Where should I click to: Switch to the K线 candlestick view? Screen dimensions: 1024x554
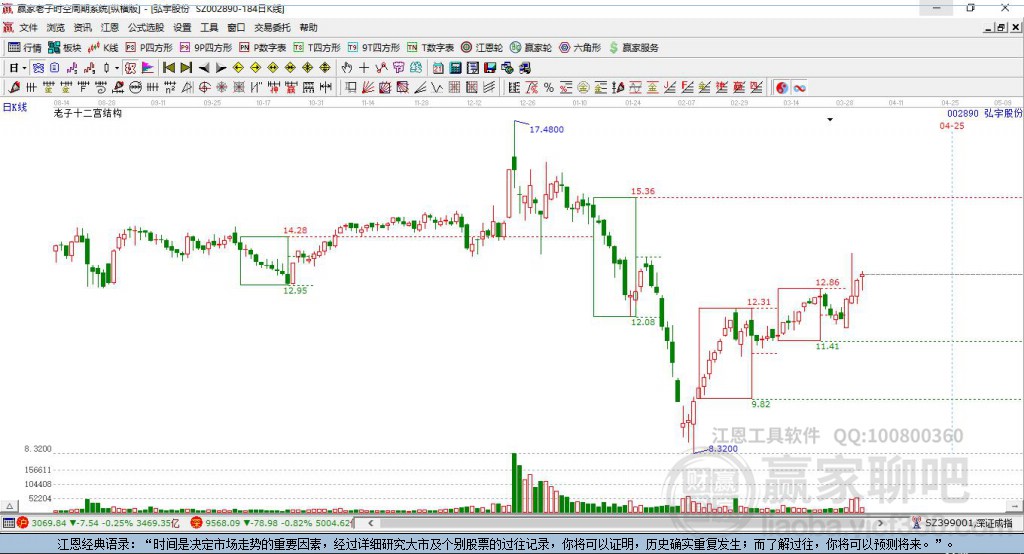[x=103, y=48]
